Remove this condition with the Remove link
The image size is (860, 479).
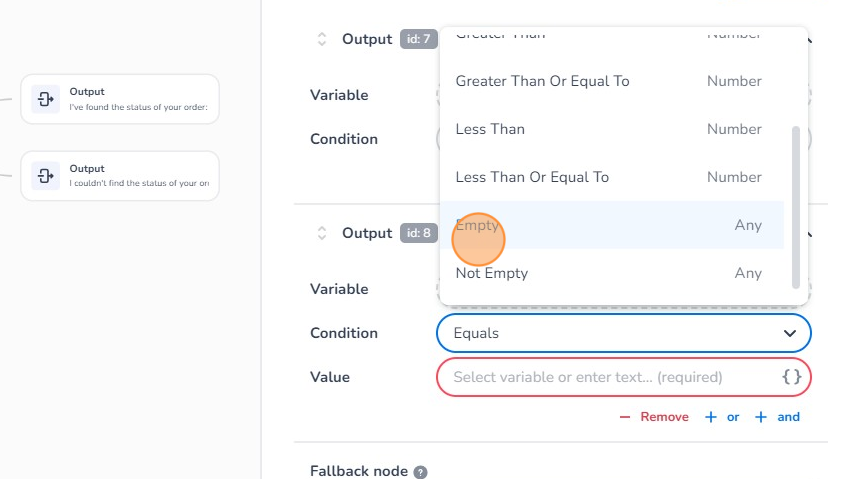click(655, 417)
